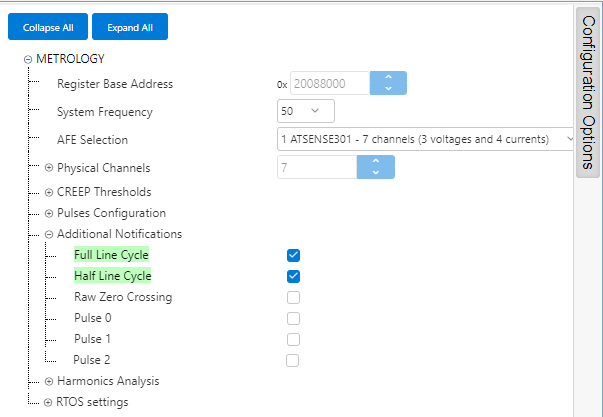Open the System Frequency dropdown
Image resolution: width=603 pixels, height=417 pixels.
(305, 110)
